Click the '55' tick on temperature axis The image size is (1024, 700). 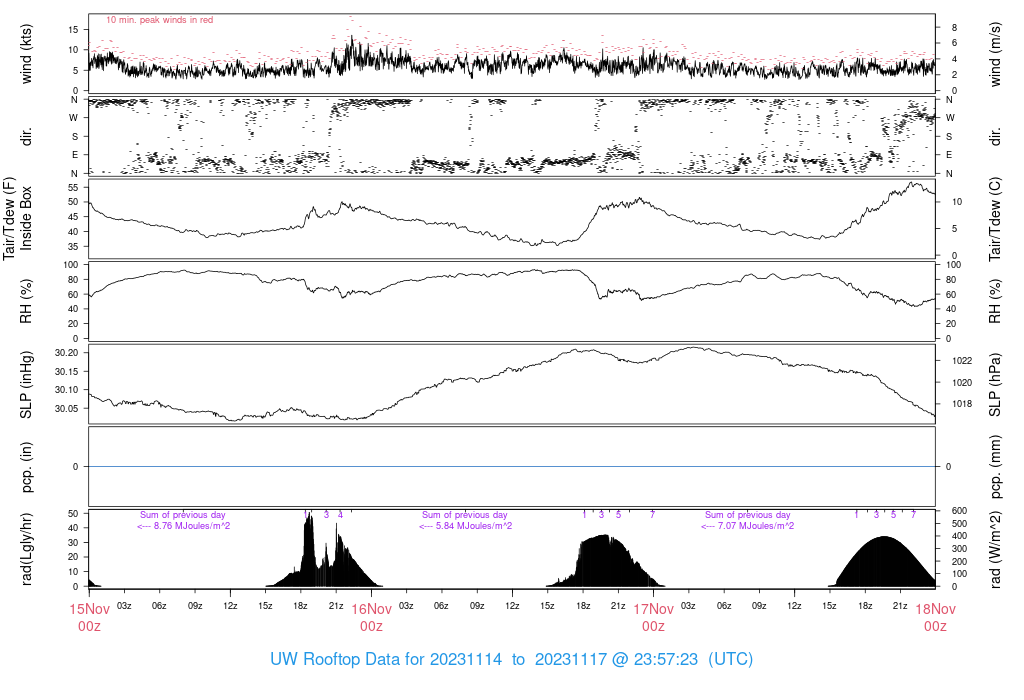pos(72,187)
